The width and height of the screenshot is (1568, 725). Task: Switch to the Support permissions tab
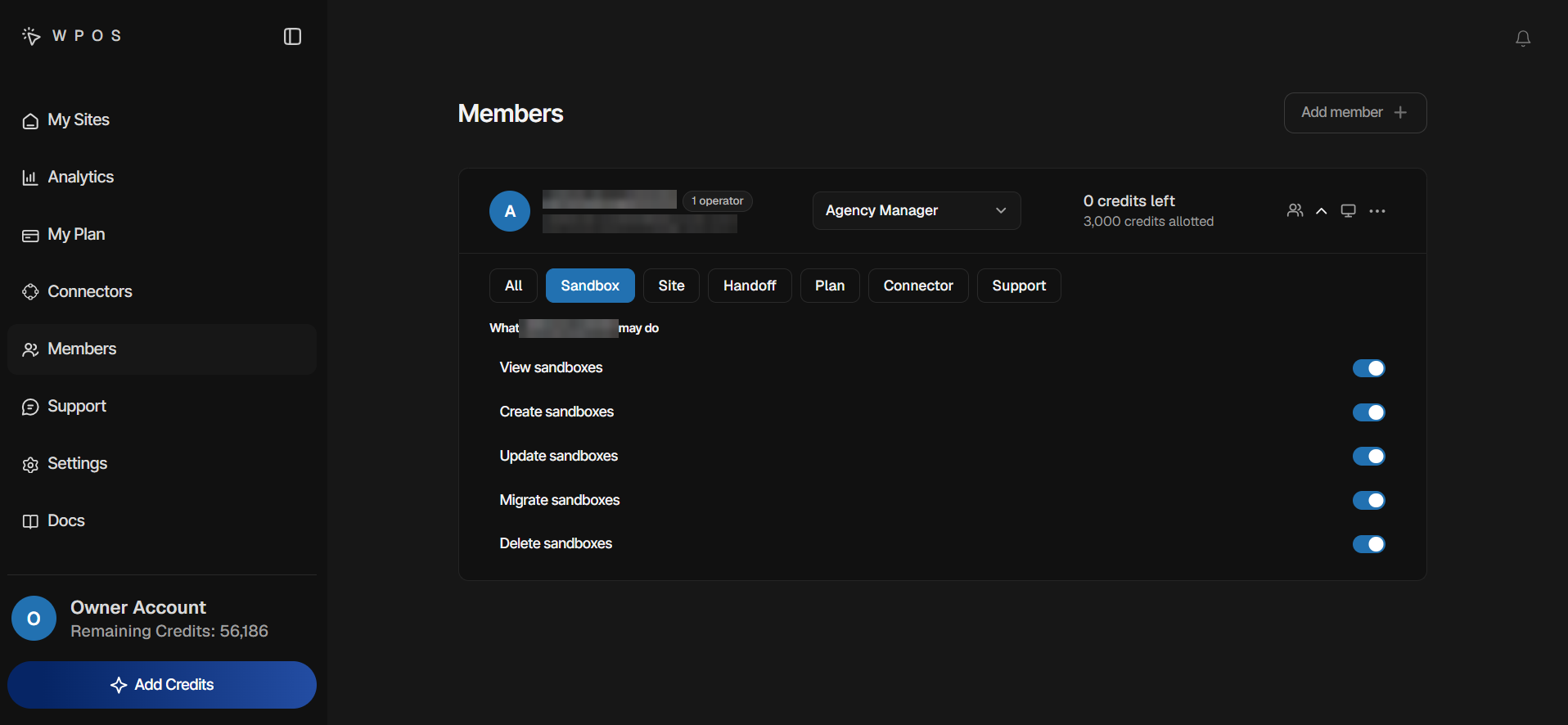1019,286
